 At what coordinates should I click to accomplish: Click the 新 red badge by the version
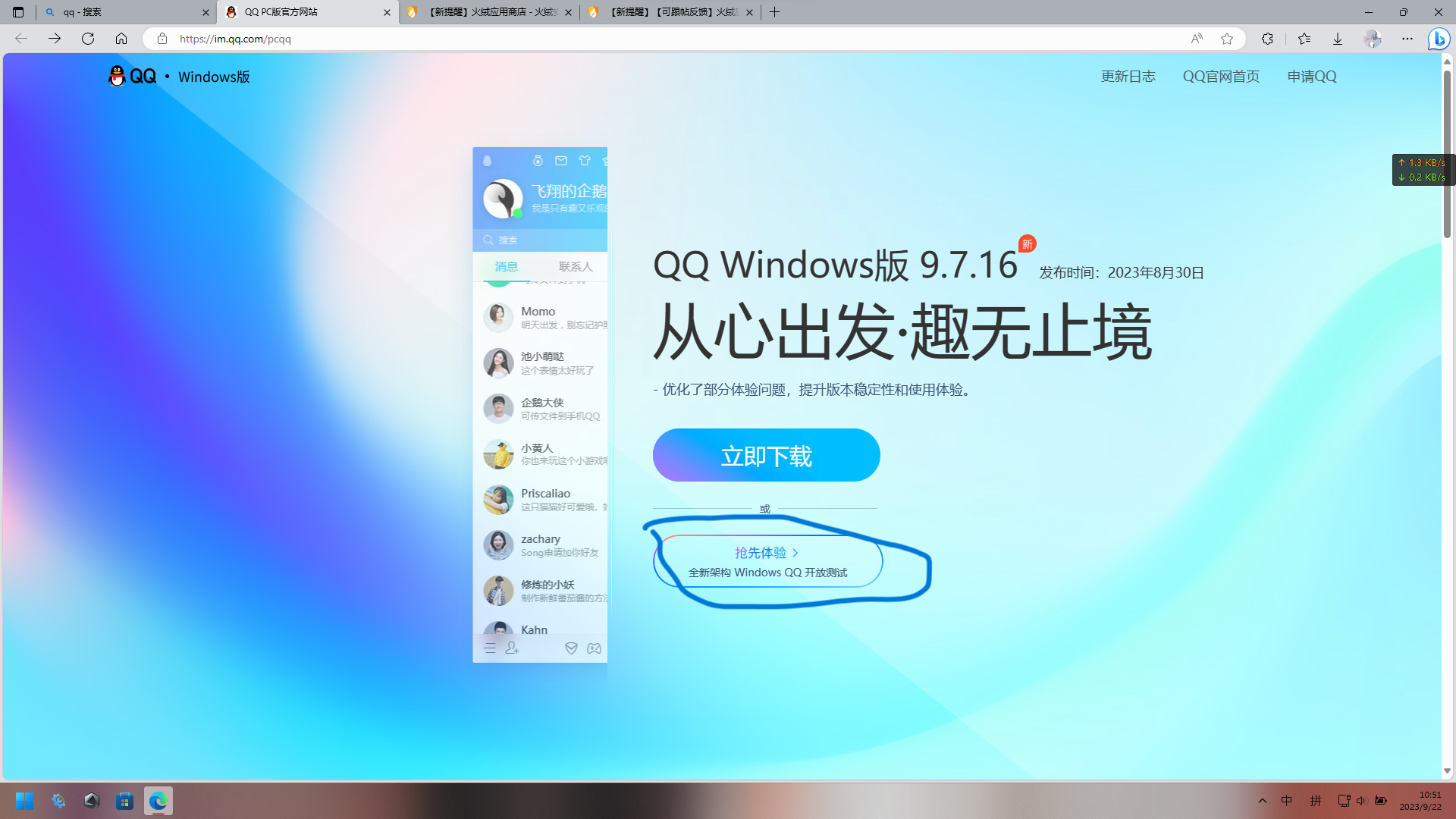(1027, 243)
